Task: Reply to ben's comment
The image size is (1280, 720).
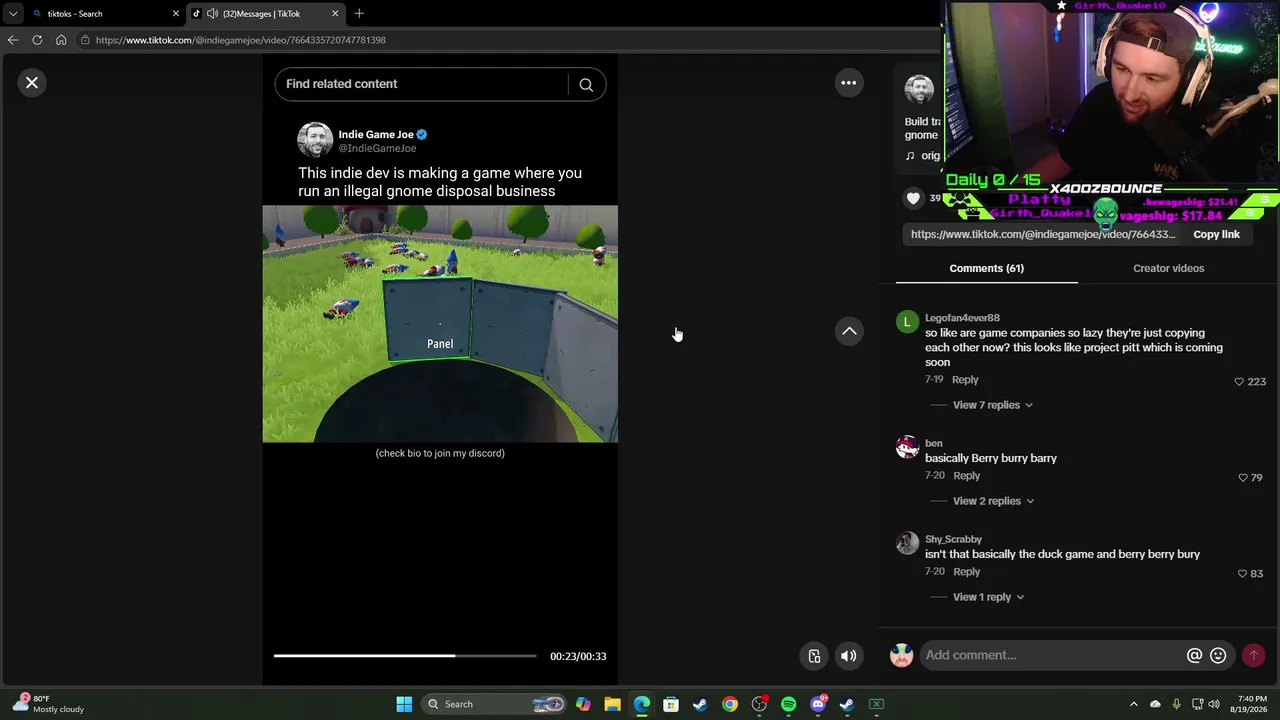Action: (966, 476)
